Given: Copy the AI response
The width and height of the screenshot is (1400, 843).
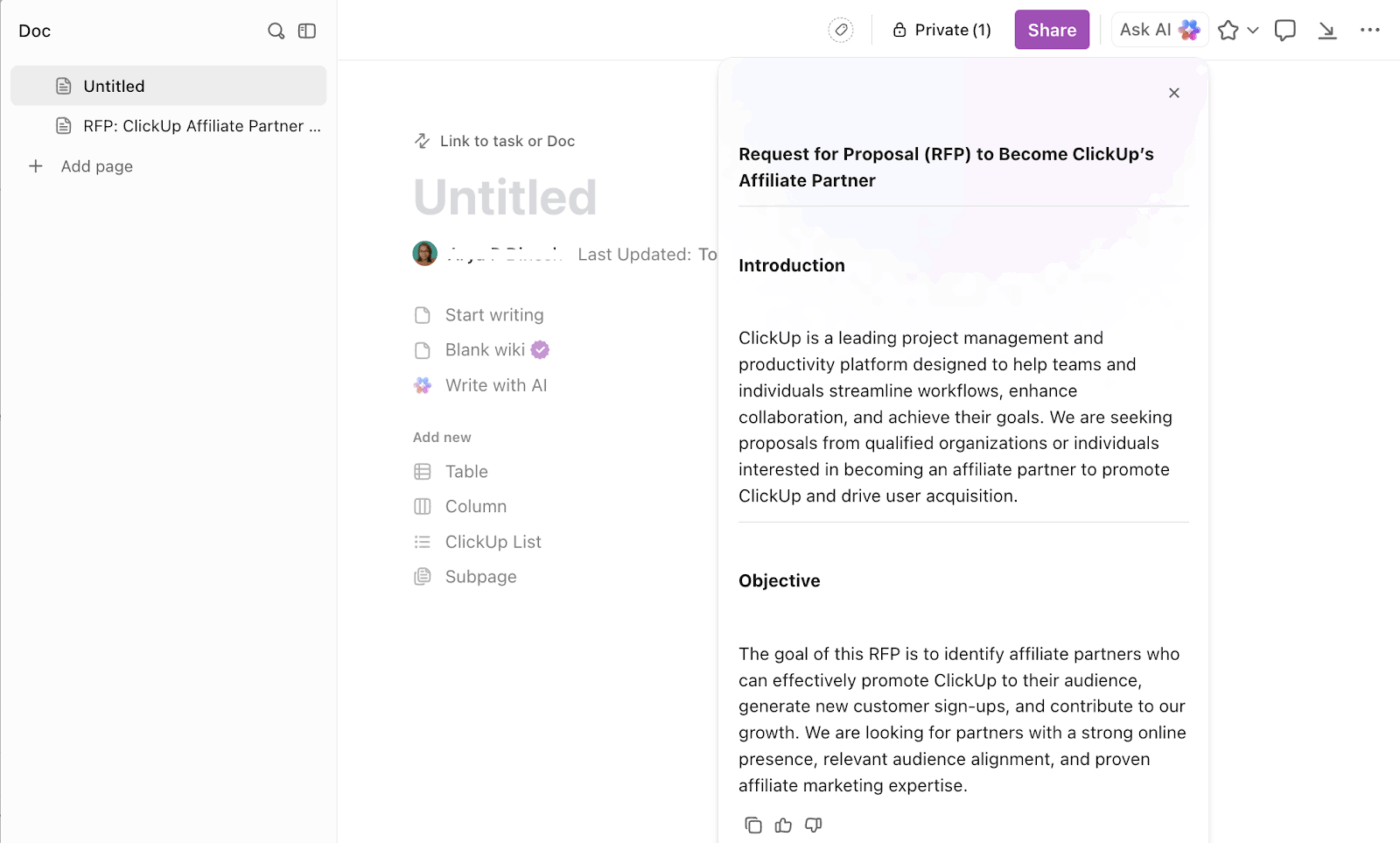Looking at the screenshot, I should (x=753, y=825).
